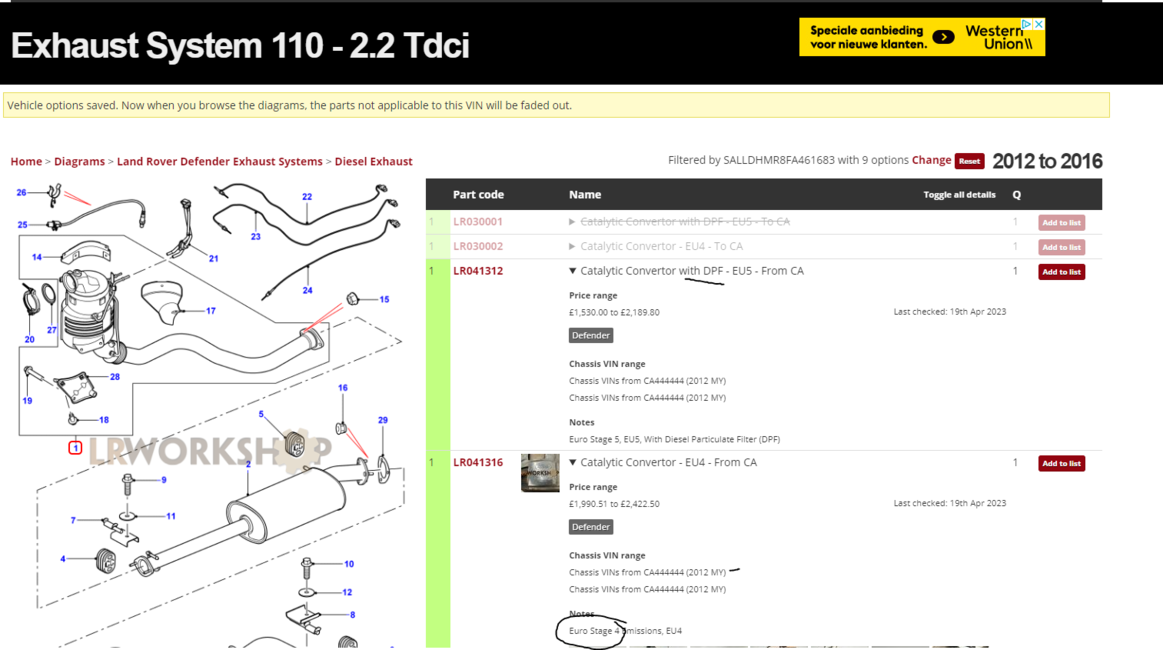
Task: Click the Euro Stage 5 DPF note text
Action: pyautogui.click(x=674, y=439)
